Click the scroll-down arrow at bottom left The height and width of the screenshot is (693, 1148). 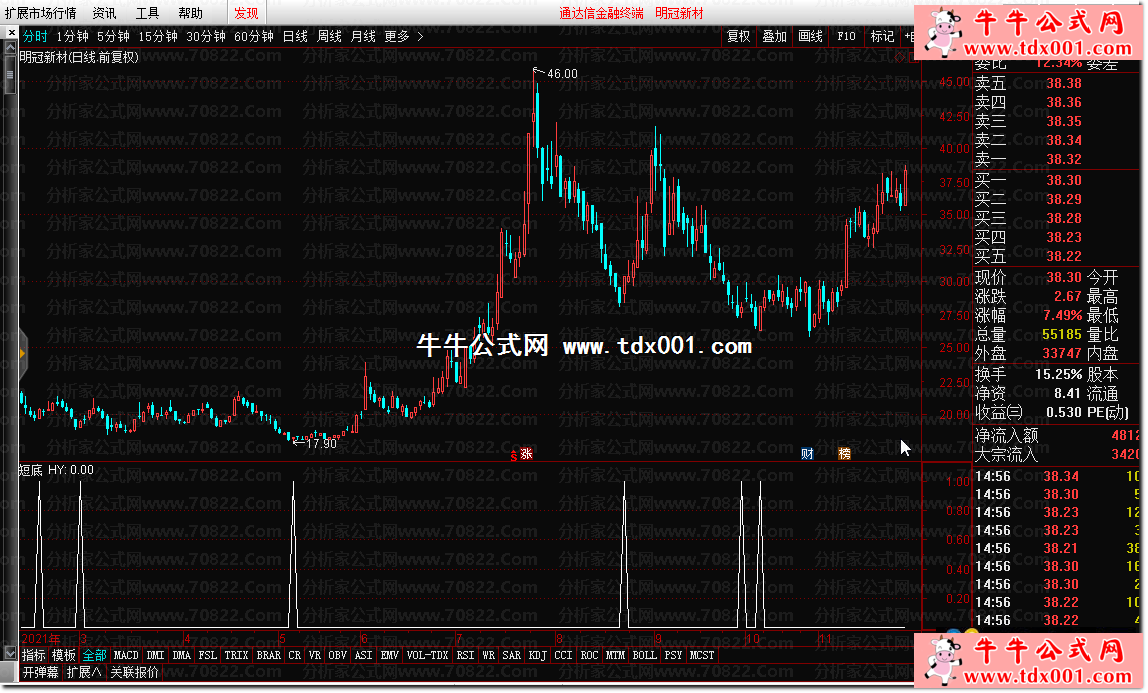10,652
